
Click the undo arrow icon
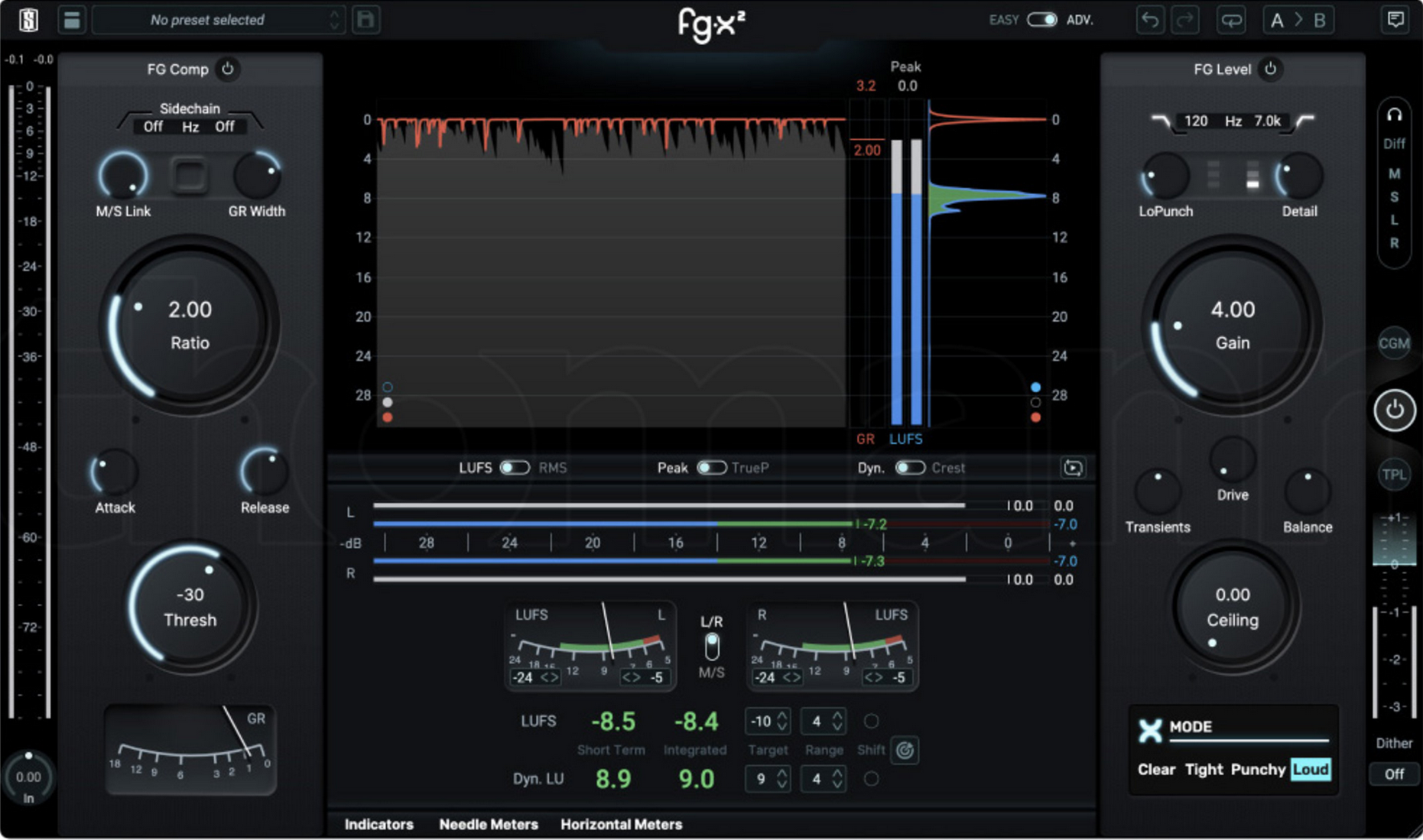[x=1149, y=20]
